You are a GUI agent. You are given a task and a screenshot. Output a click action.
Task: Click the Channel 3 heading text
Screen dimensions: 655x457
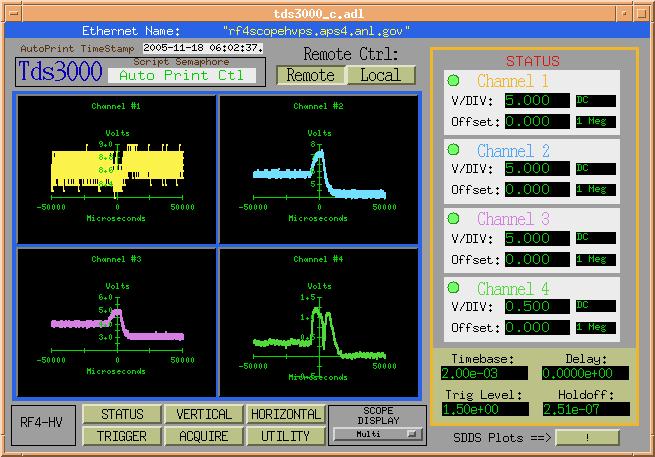[513, 219]
